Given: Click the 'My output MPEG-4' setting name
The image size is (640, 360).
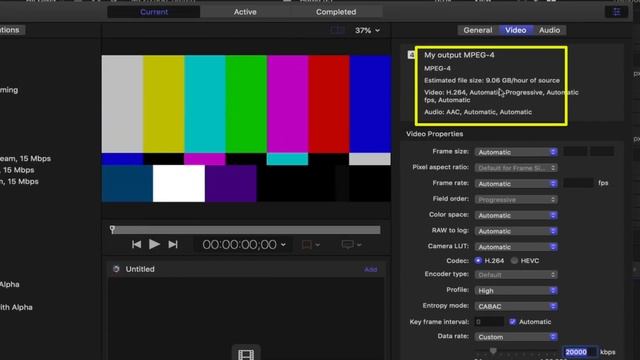Looking at the screenshot, I should click(459, 55).
